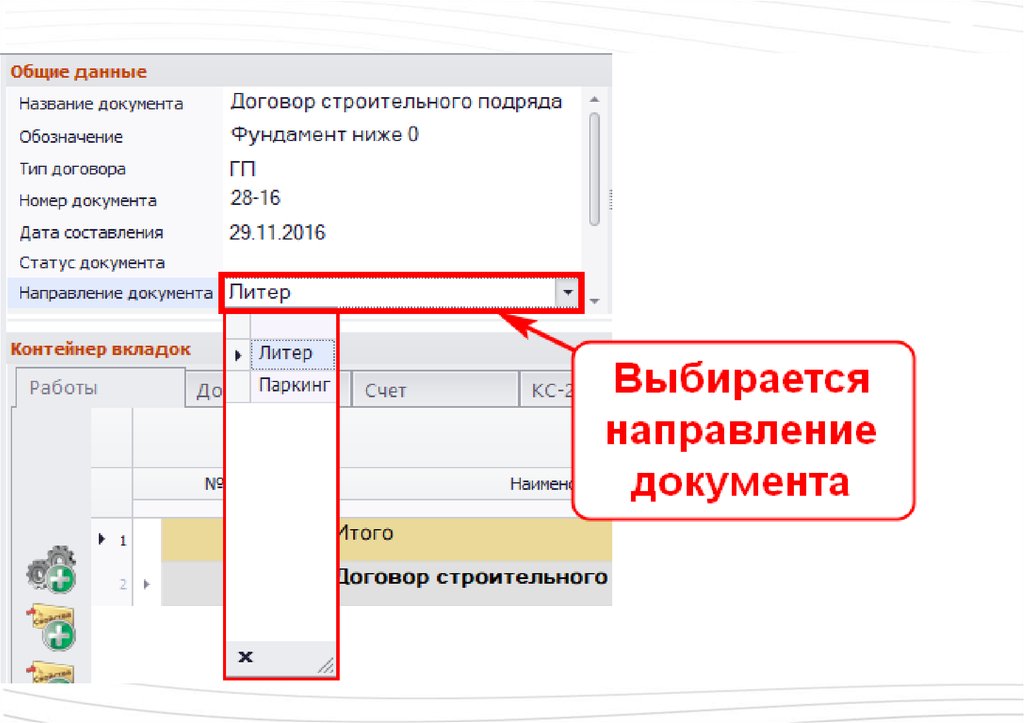Click the Направление документа label
The height and width of the screenshot is (723, 1024).
pos(116,293)
